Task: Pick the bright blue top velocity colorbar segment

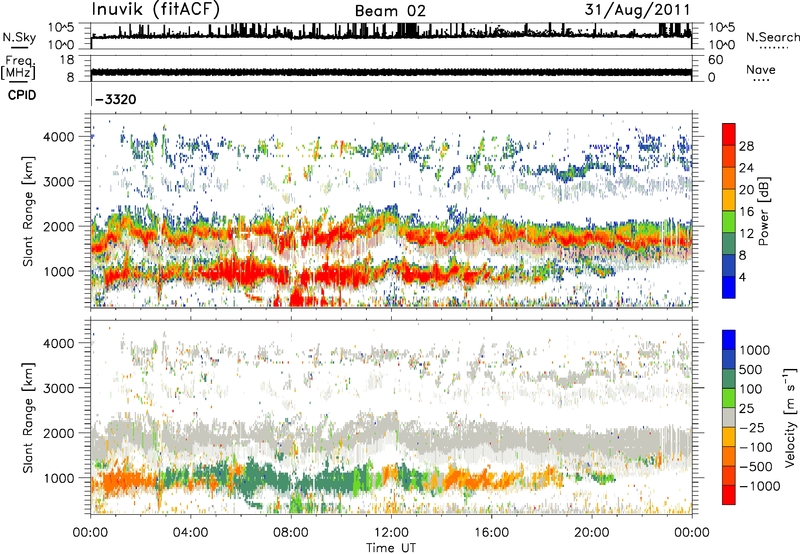Action: coord(729,340)
